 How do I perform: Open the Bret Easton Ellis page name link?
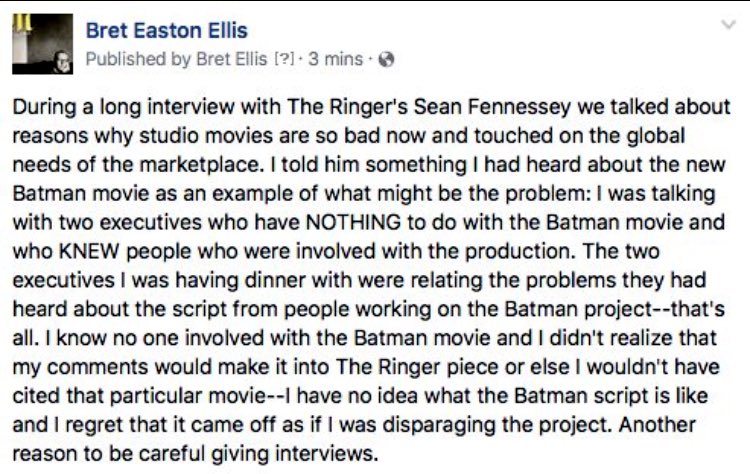click(x=166, y=31)
